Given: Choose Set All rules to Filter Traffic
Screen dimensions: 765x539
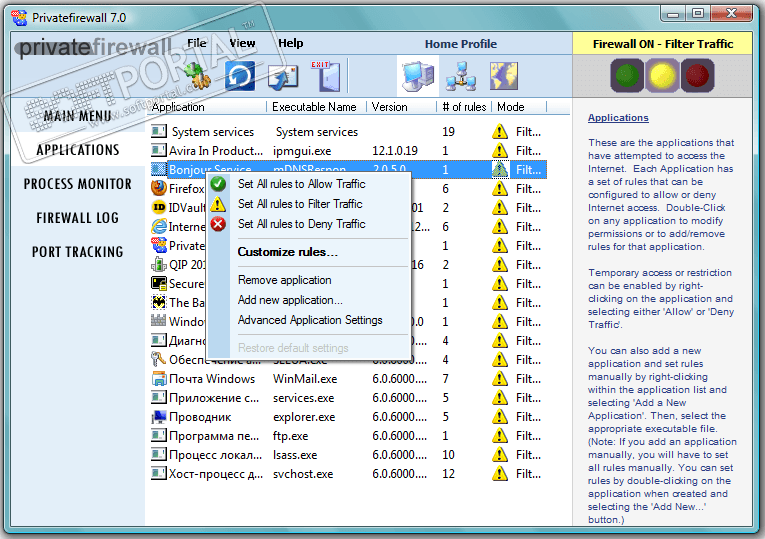Looking at the screenshot, I should coord(300,204).
